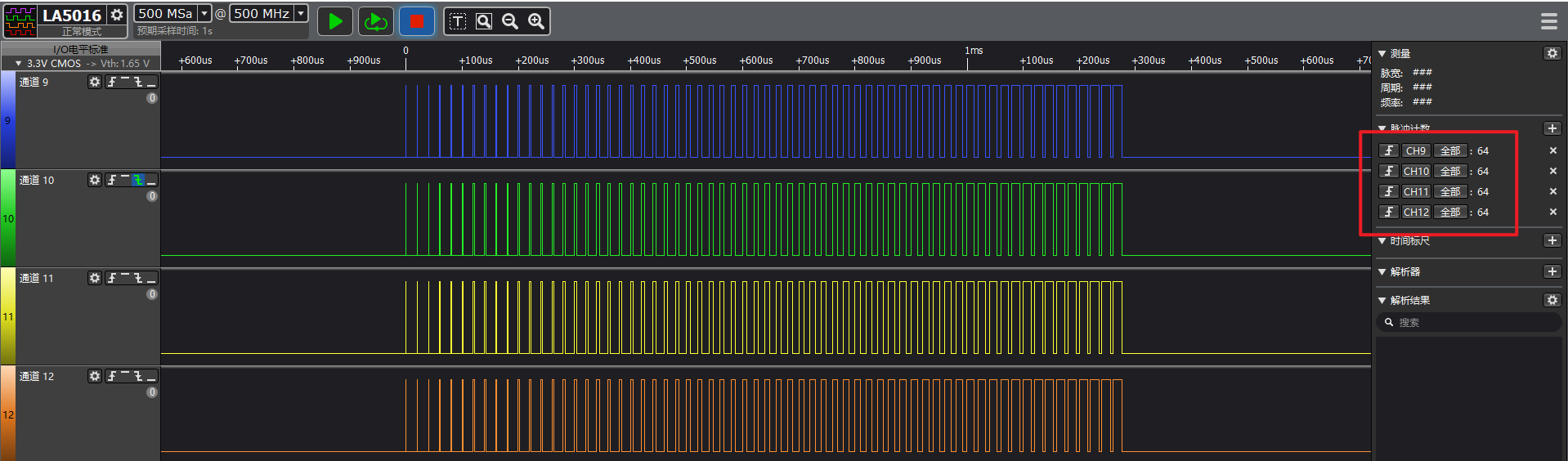Toggle low level trigger on channel 12
The height and width of the screenshot is (461, 1568).
click(151, 377)
